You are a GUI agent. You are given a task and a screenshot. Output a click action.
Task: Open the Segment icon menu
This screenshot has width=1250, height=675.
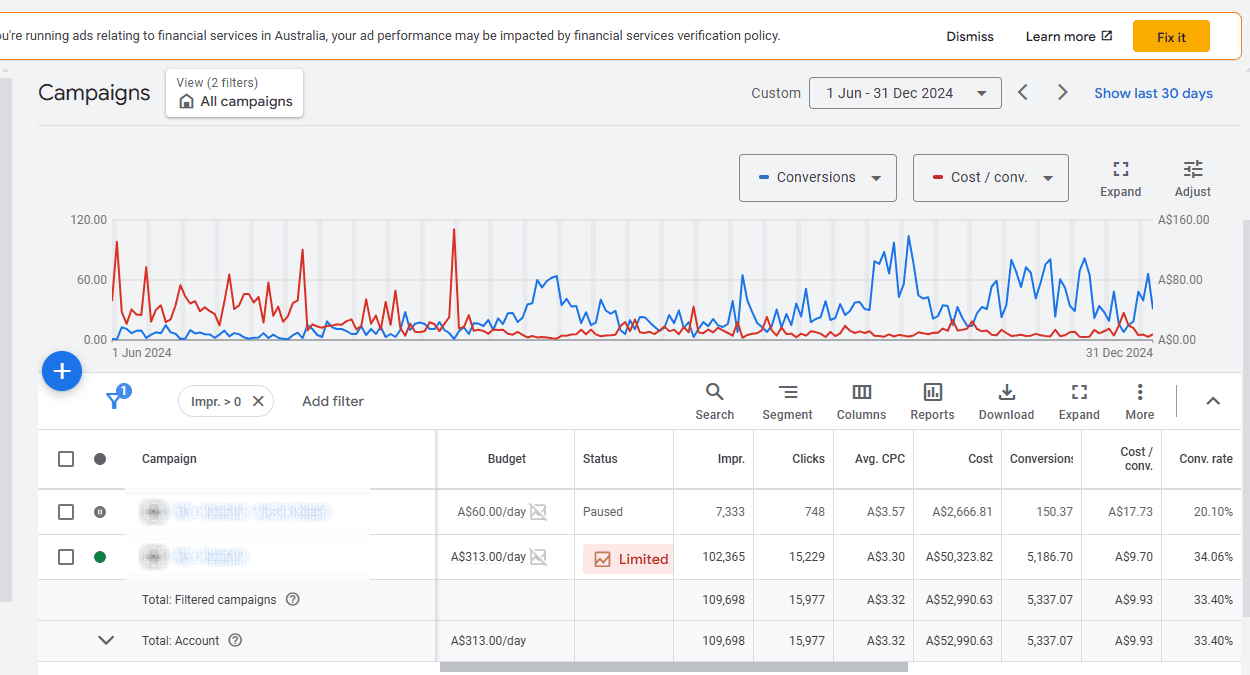point(788,401)
